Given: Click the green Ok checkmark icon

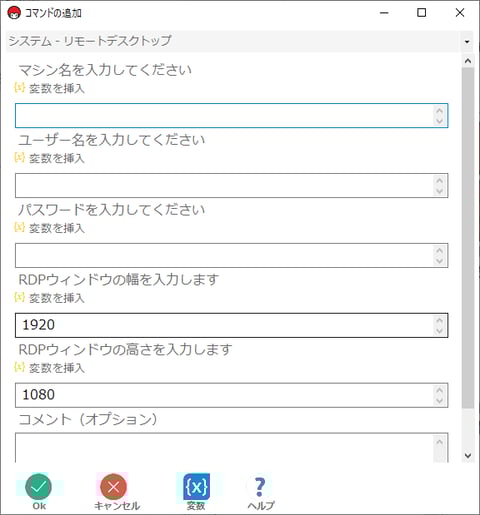Looking at the screenshot, I should [x=38, y=487].
